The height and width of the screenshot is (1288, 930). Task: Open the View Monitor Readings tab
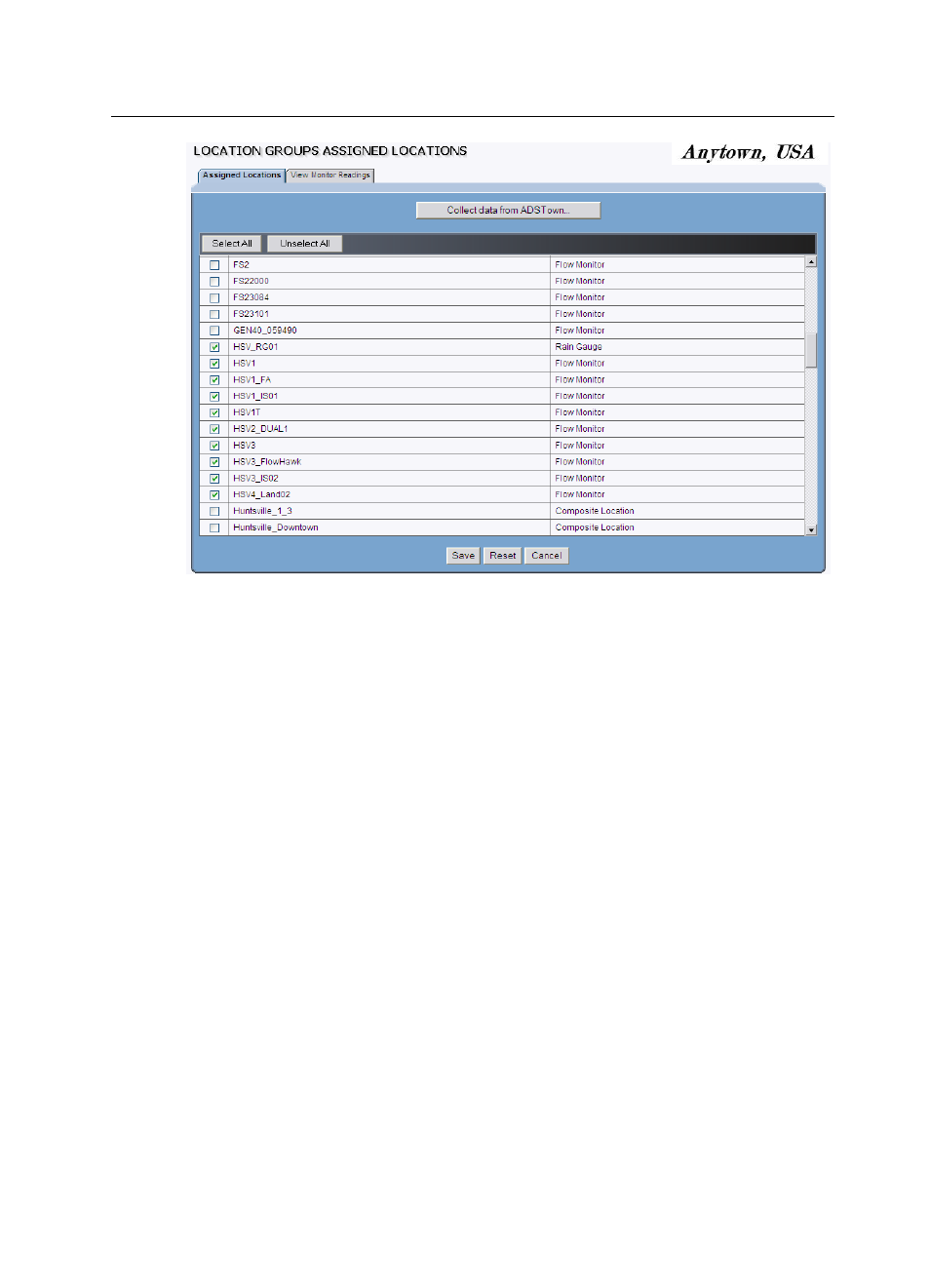coord(330,176)
